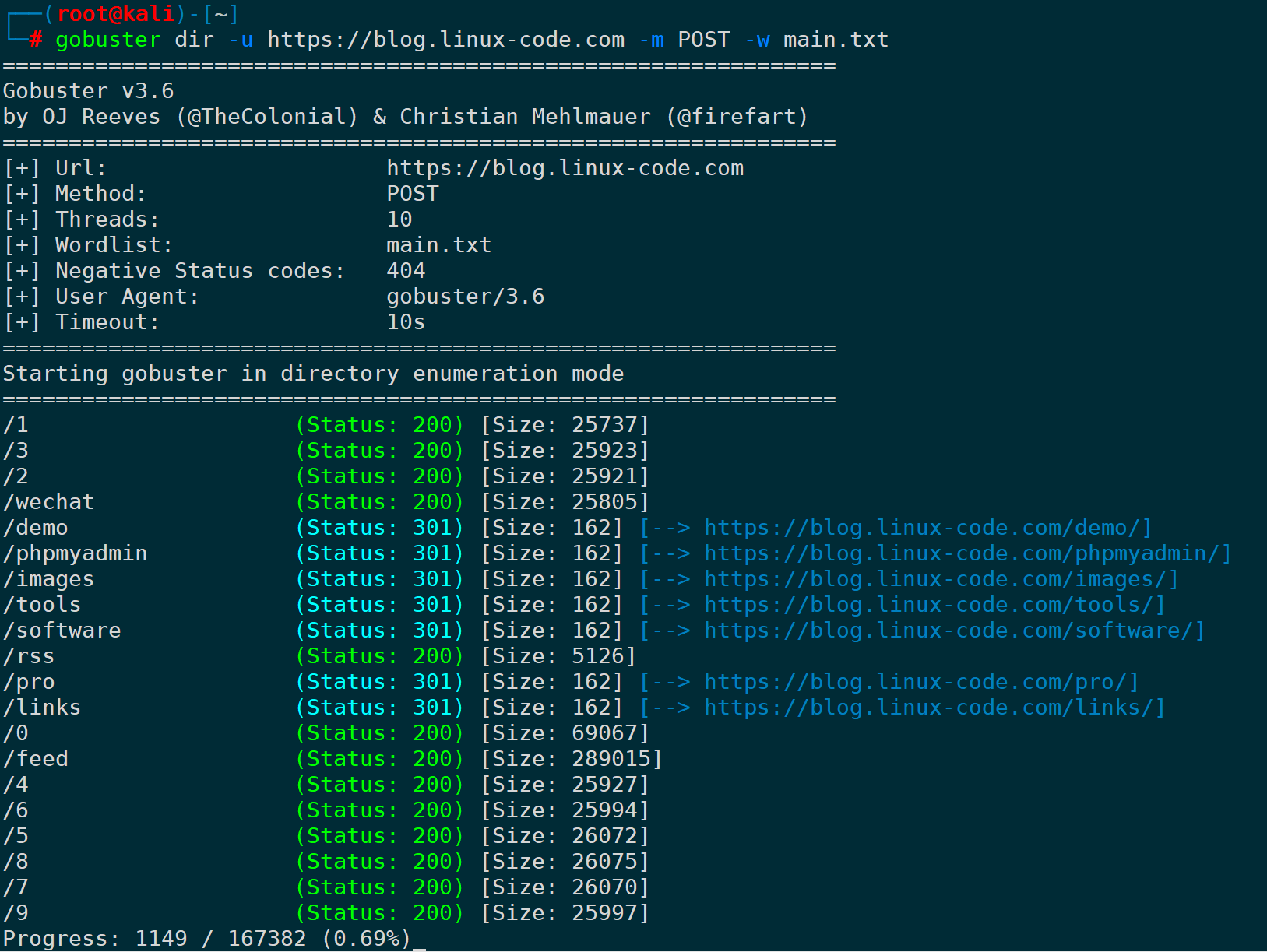Viewport: 1267px width, 952px height.
Task: Select the size 5126 value
Action: [598, 656]
